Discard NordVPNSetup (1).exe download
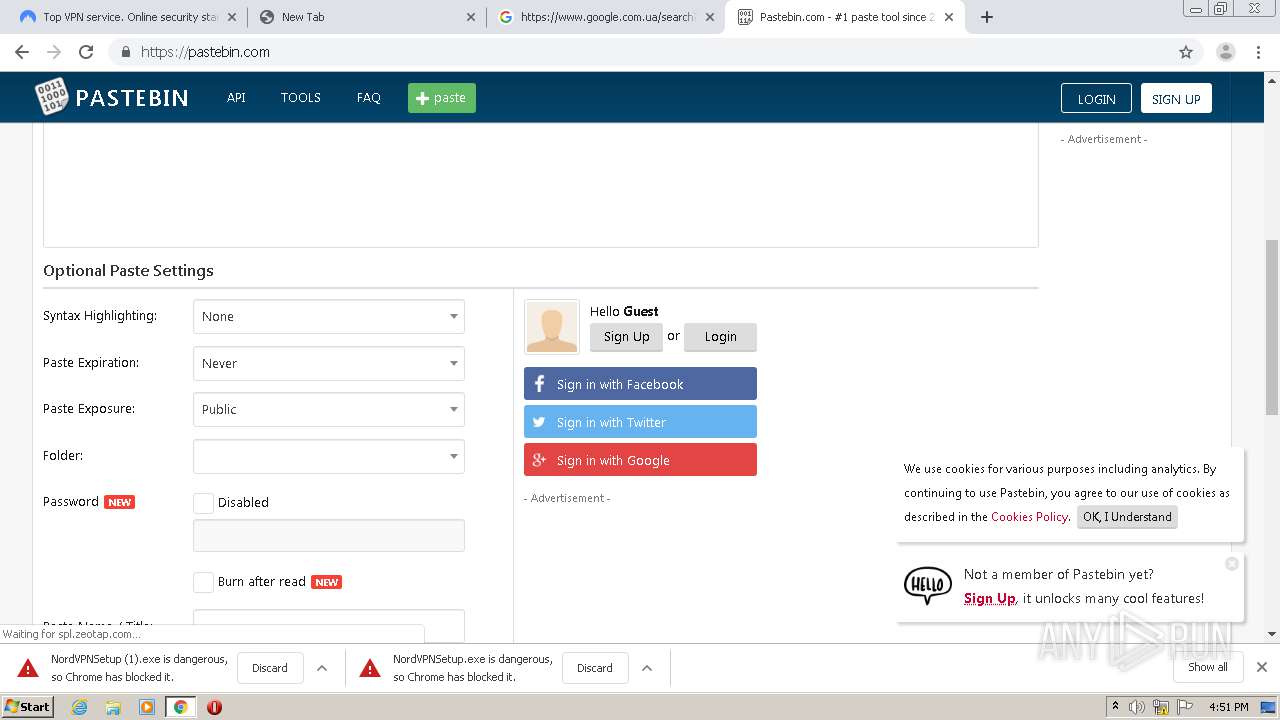The image size is (1280, 720). (x=270, y=668)
